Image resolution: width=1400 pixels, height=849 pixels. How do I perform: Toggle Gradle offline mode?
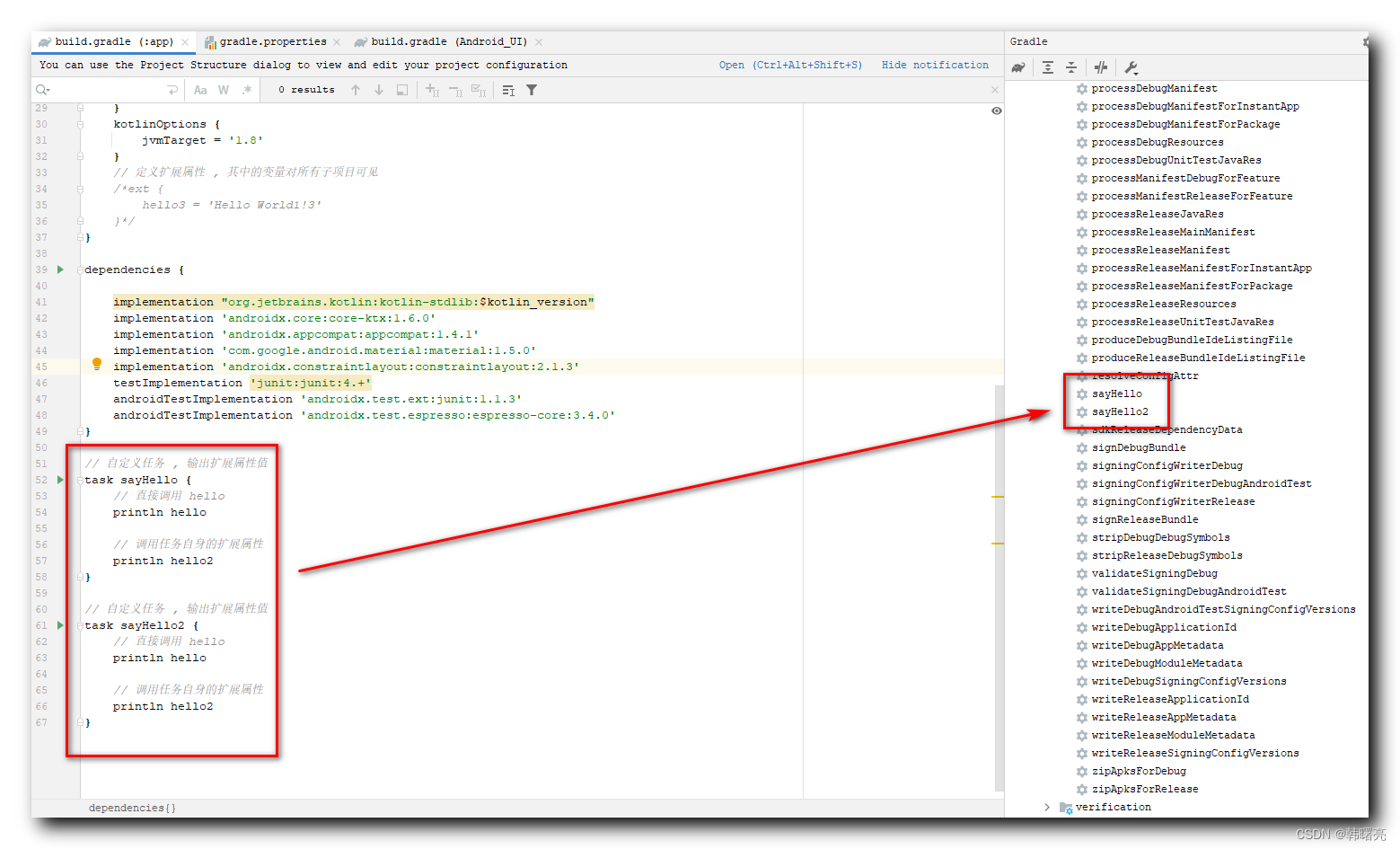[1101, 67]
